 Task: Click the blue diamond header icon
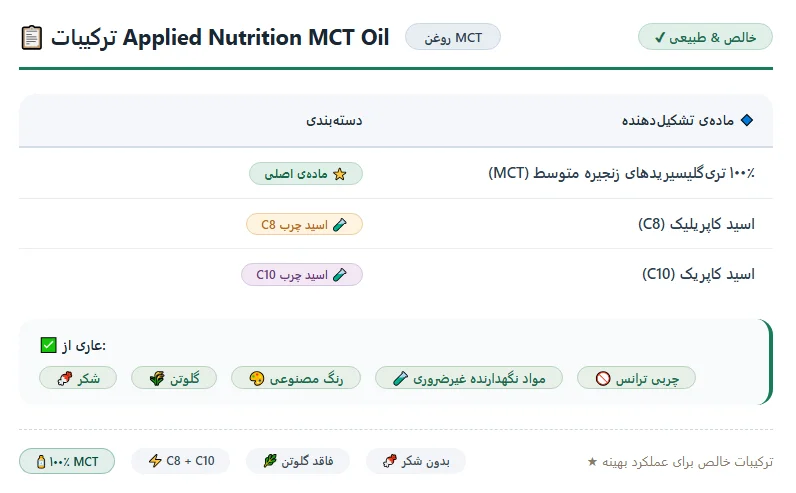tap(747, 120)
